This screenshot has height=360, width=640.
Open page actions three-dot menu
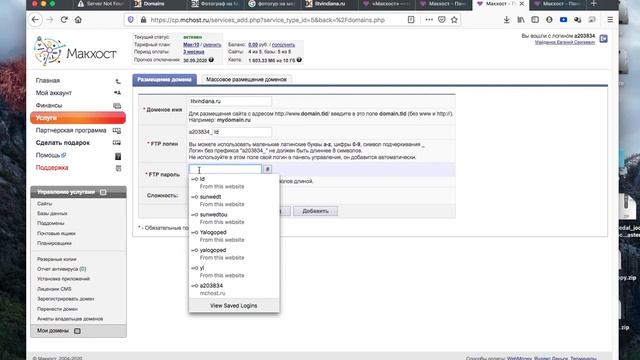point(429,20)
